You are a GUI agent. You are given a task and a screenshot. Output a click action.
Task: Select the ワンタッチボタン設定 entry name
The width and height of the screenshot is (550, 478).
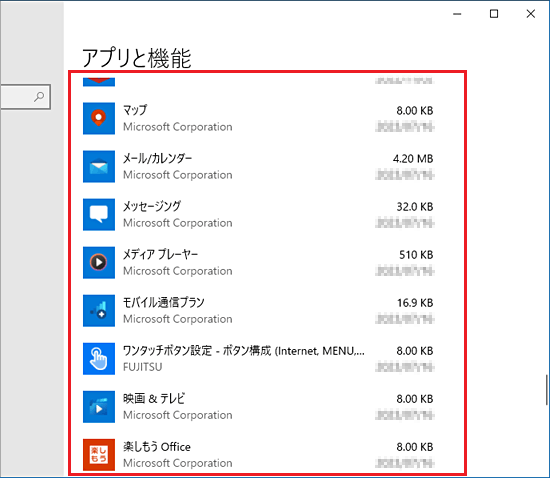244,351
